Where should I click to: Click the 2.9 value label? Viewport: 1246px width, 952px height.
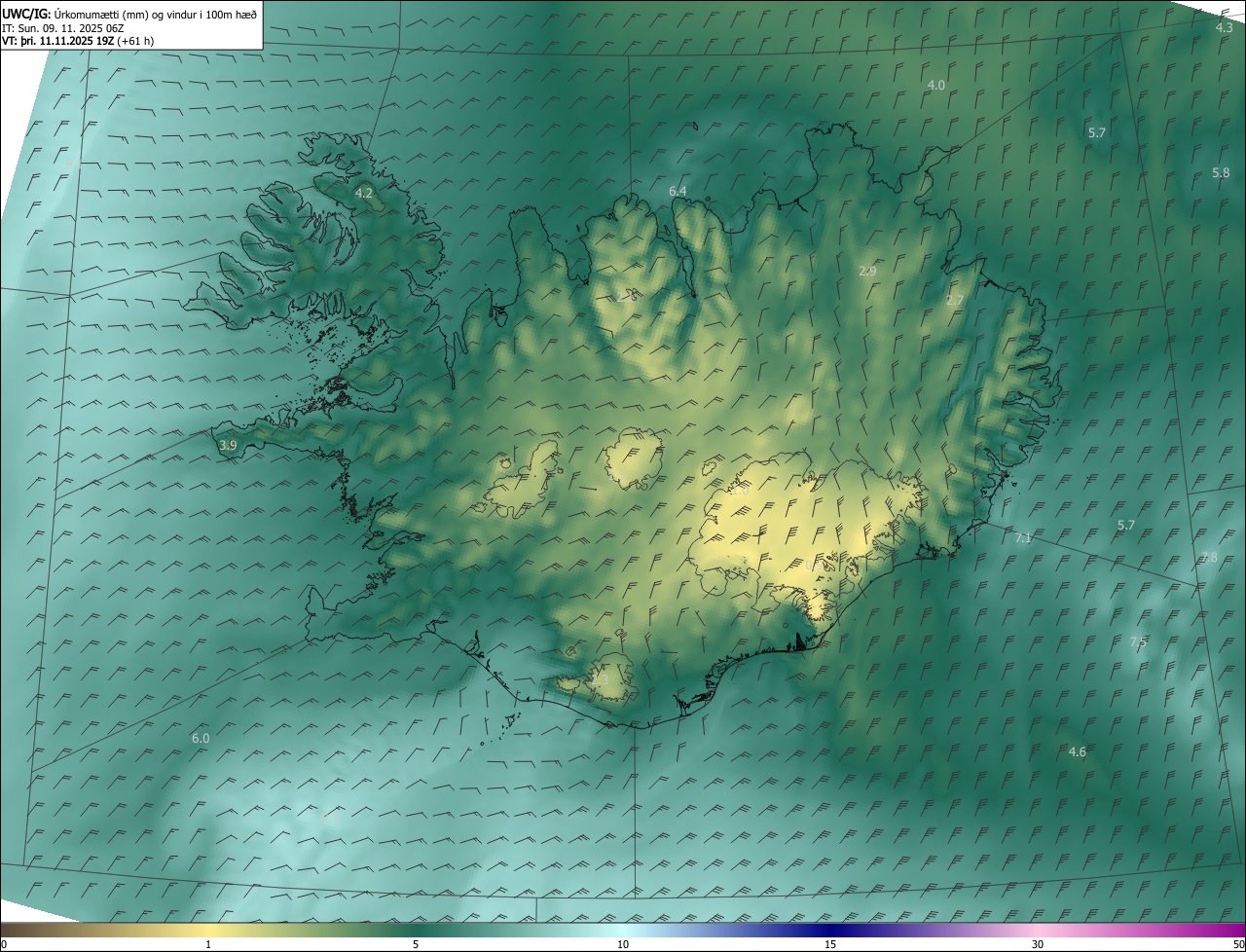pyautogui.click(x=867, y=272)
